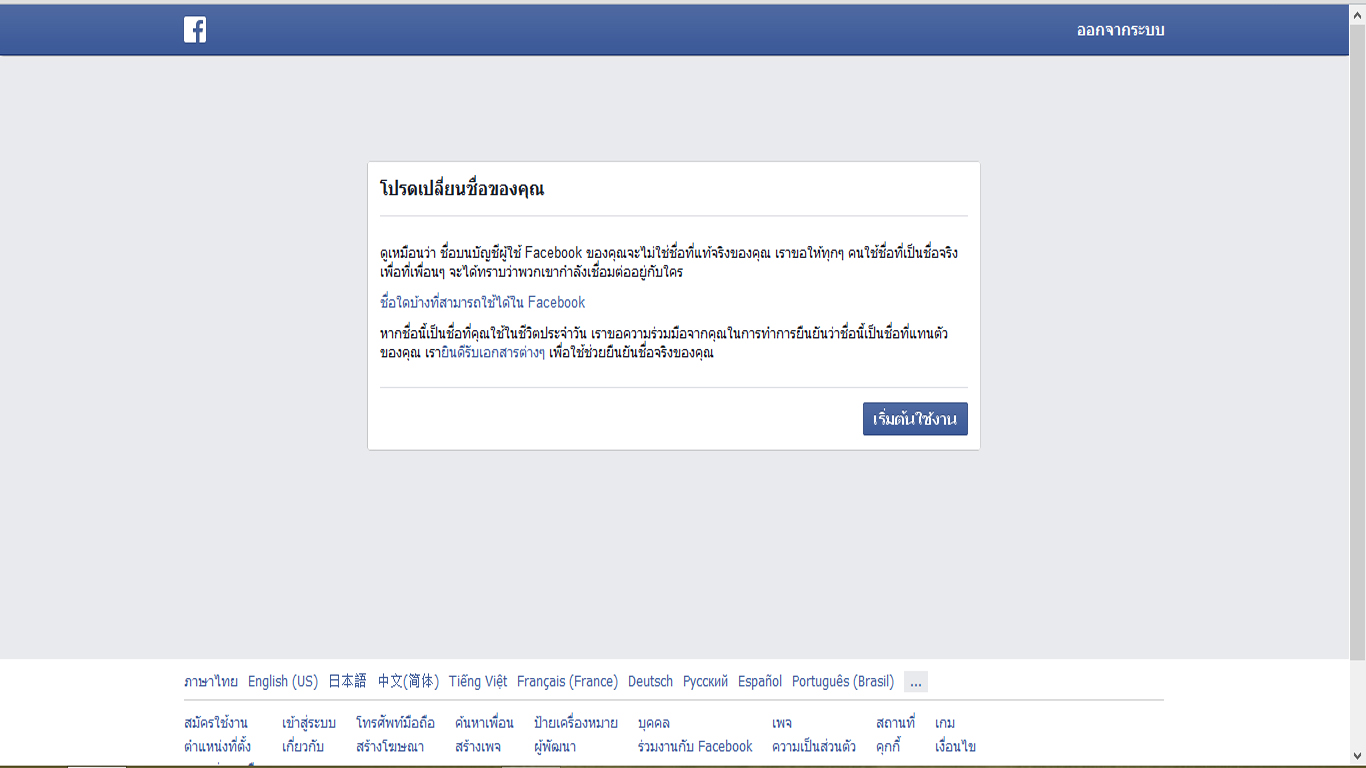Open the สร้างเพจ footer link
The height and width of the screenshot is (768, 1366).
(478, 746)
